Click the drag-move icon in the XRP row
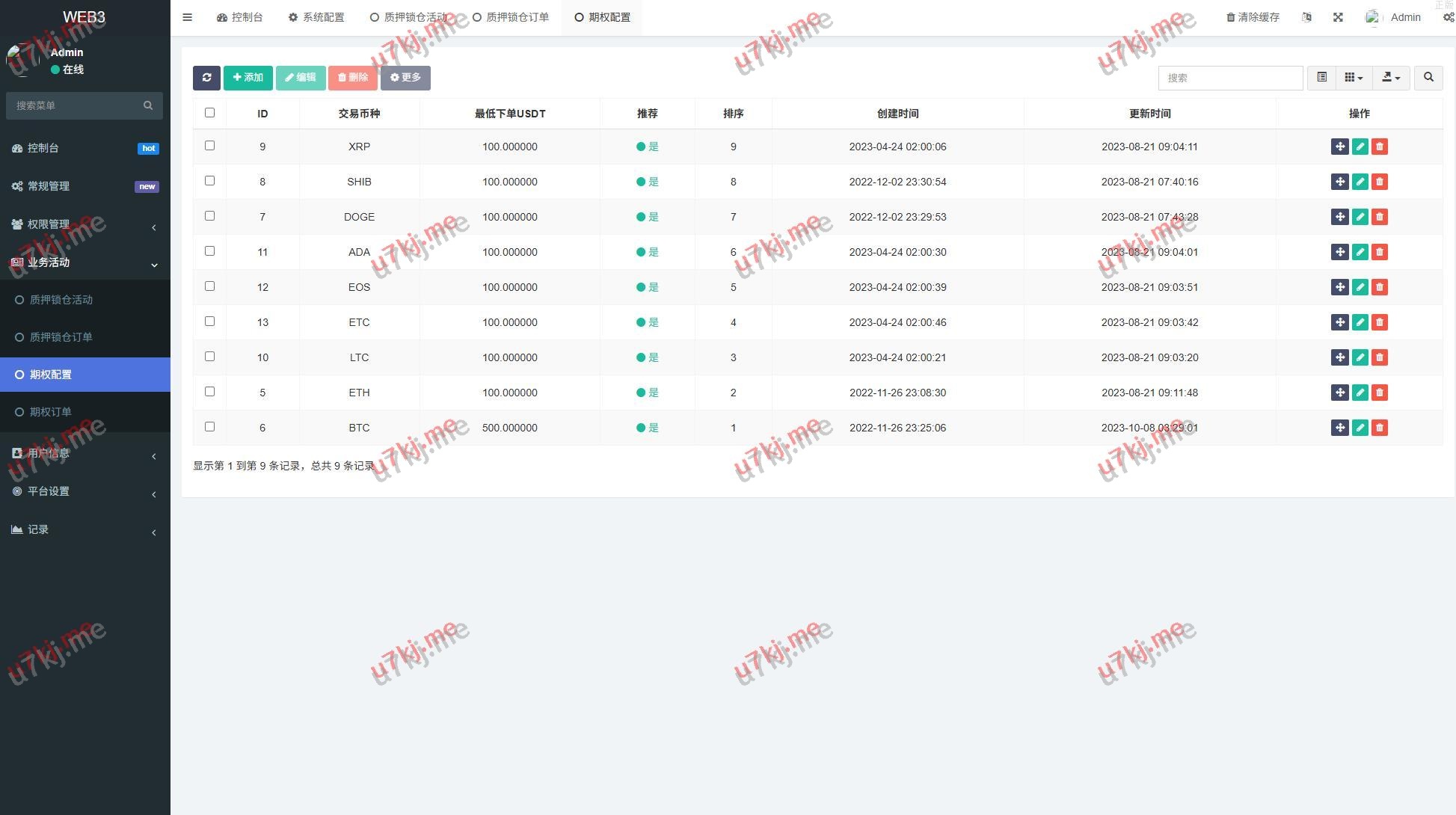The width and height of the screenshot is (1456, 815). pyautogui.click(x=1339, y=147)
